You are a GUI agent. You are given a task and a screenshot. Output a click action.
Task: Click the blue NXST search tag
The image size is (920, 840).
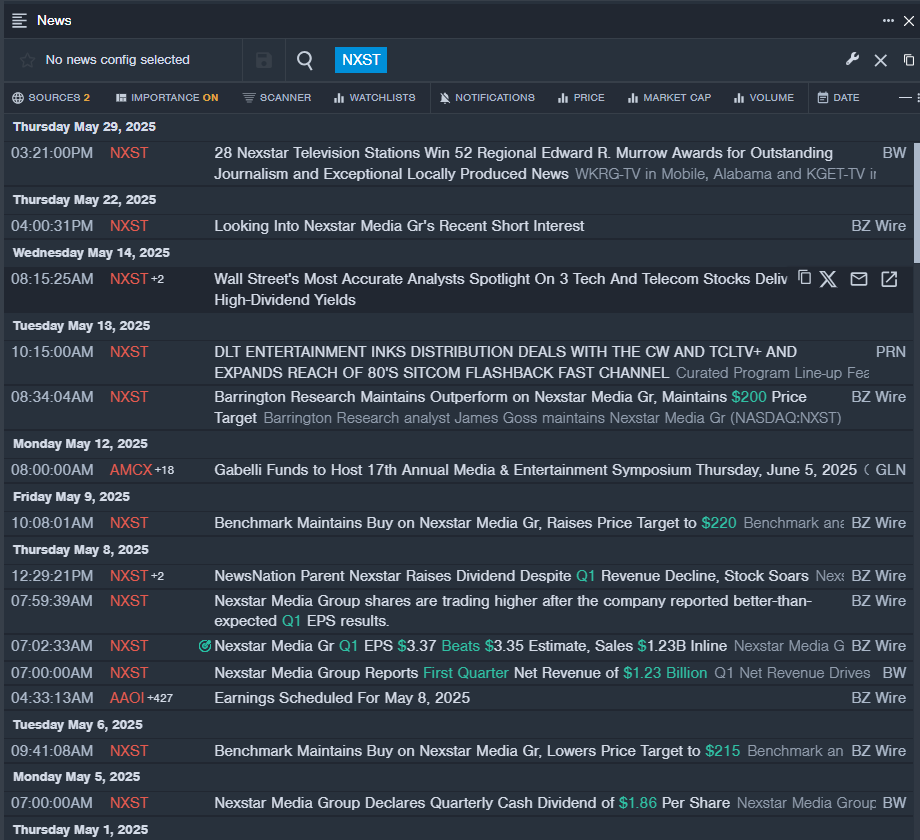(361, 60)
